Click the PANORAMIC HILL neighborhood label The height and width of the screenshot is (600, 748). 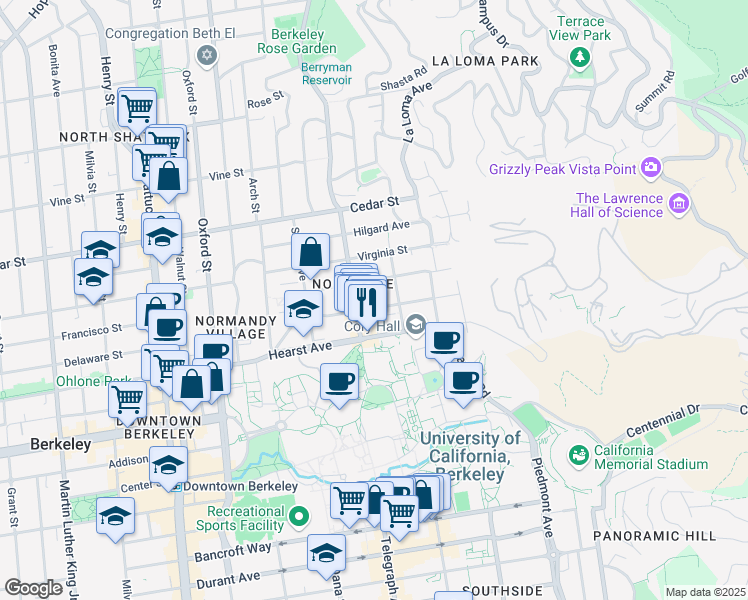654,536
